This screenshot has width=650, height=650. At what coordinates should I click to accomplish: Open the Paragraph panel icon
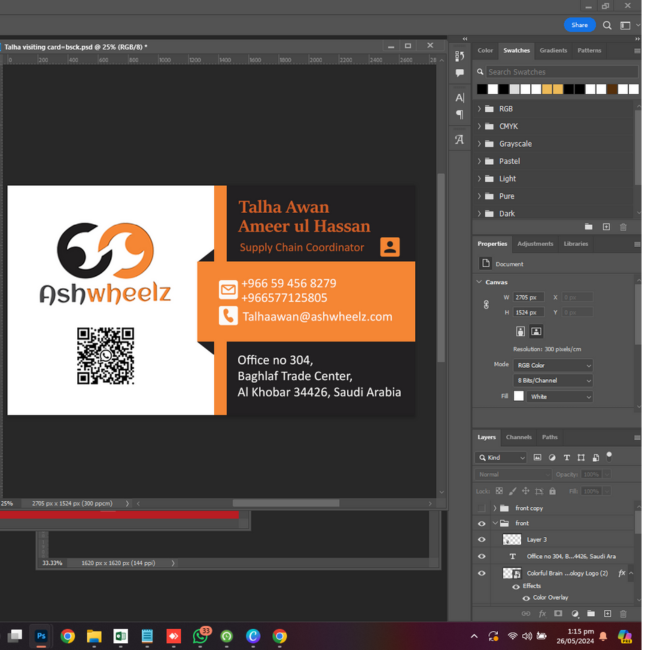(x=459, y=114)
